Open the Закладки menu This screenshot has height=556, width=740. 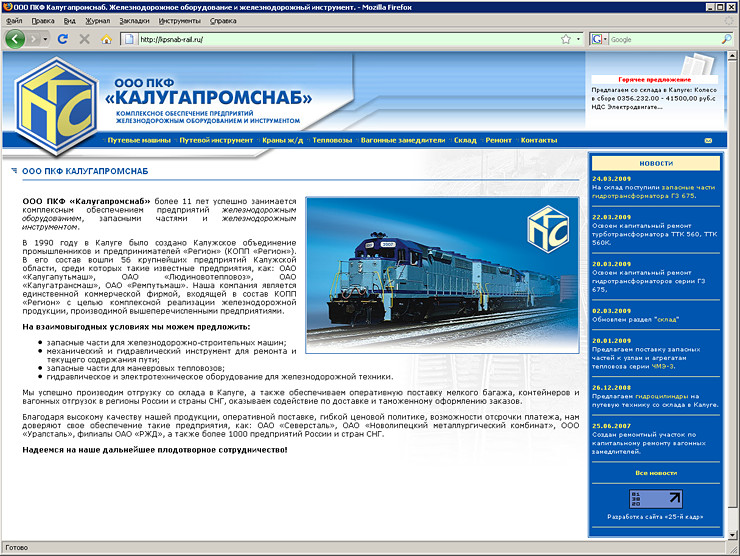coord(134,21)
